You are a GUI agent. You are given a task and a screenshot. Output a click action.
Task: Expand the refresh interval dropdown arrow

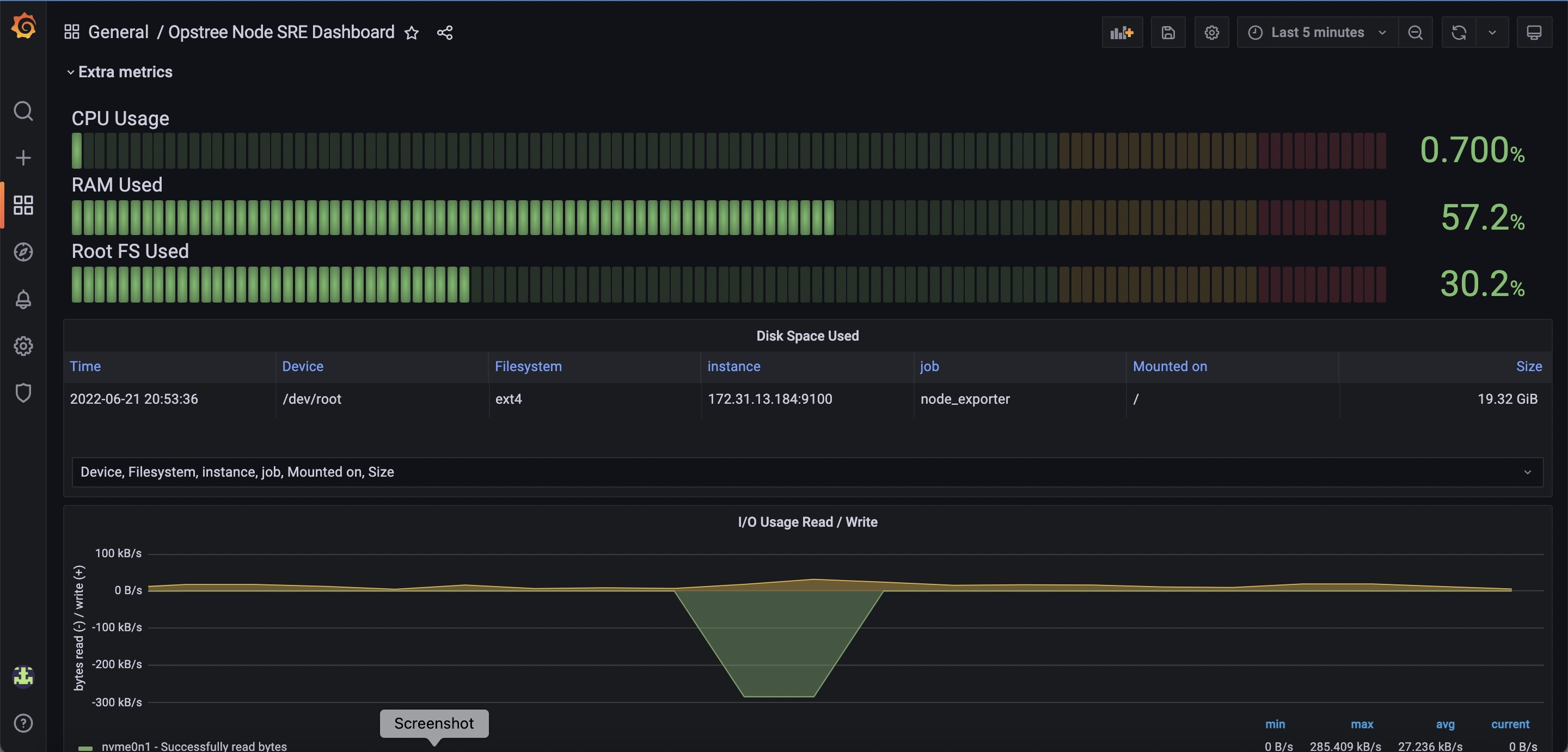(1492, 32)
